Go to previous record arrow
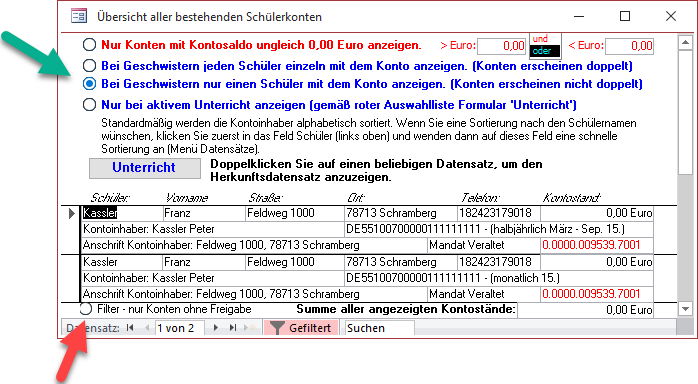Screen dimensions: 698x384 coord(147,328)
